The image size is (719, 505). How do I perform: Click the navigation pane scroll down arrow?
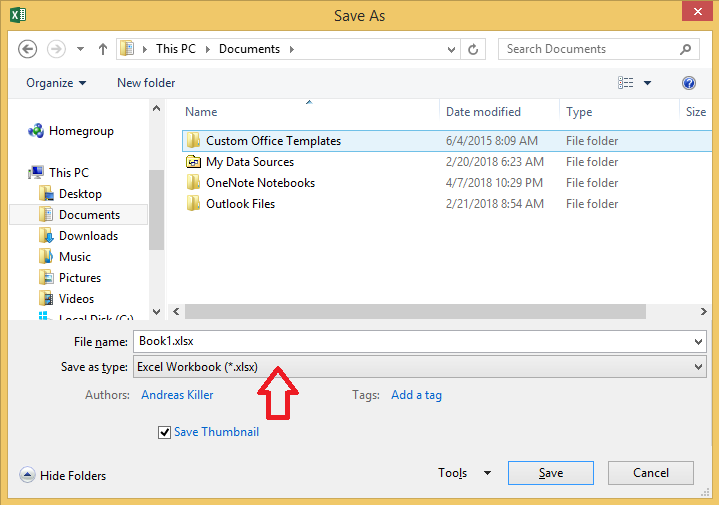click(x=156, y=312)
